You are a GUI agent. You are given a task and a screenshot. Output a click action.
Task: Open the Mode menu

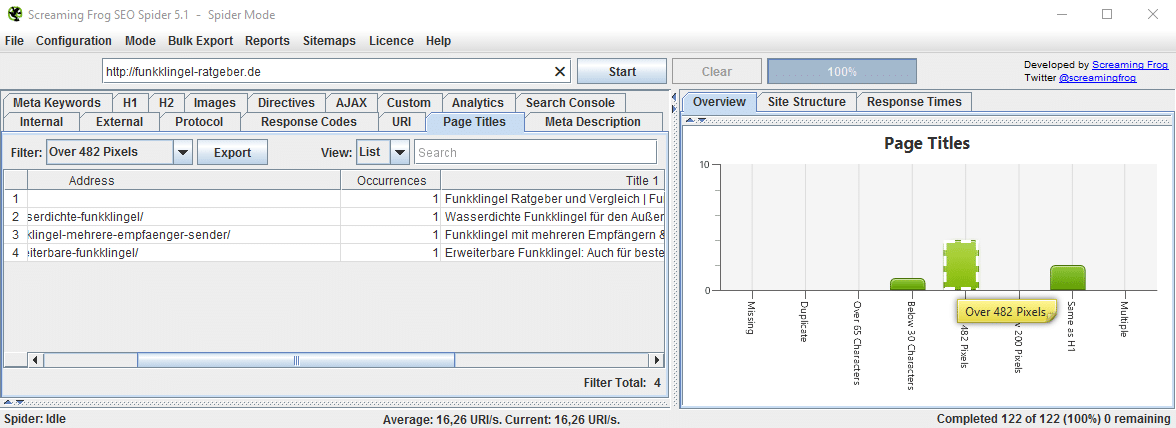point(140,41)
